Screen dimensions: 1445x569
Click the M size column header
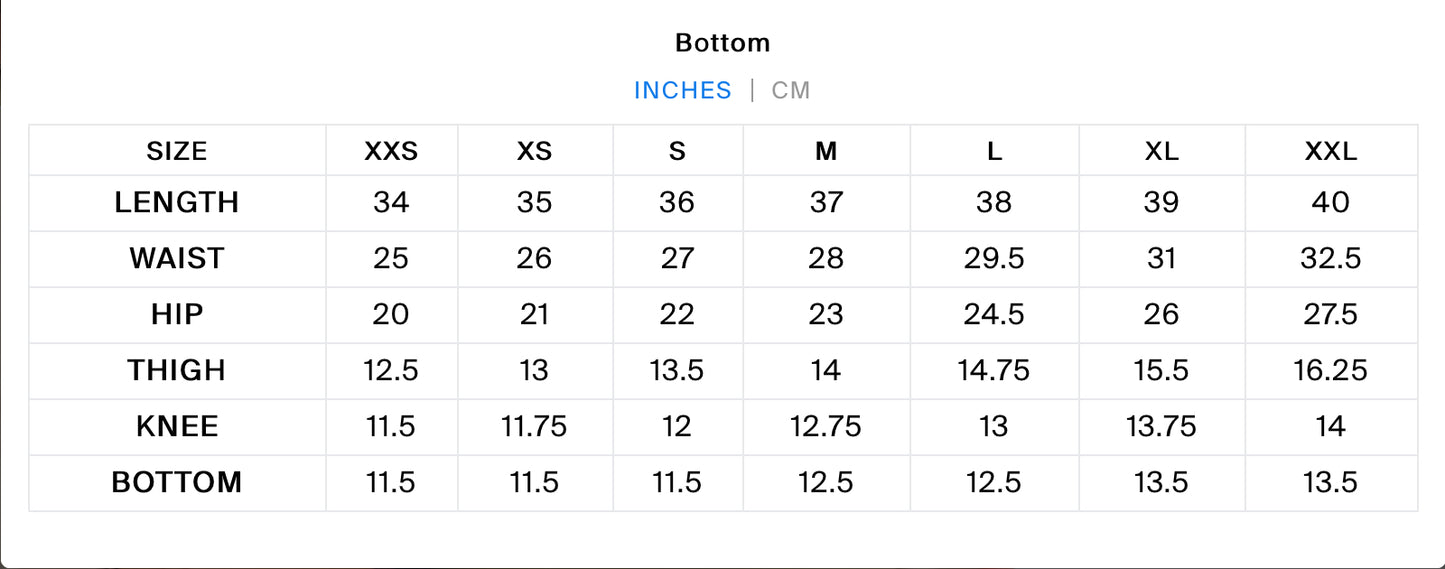(826, 152)
